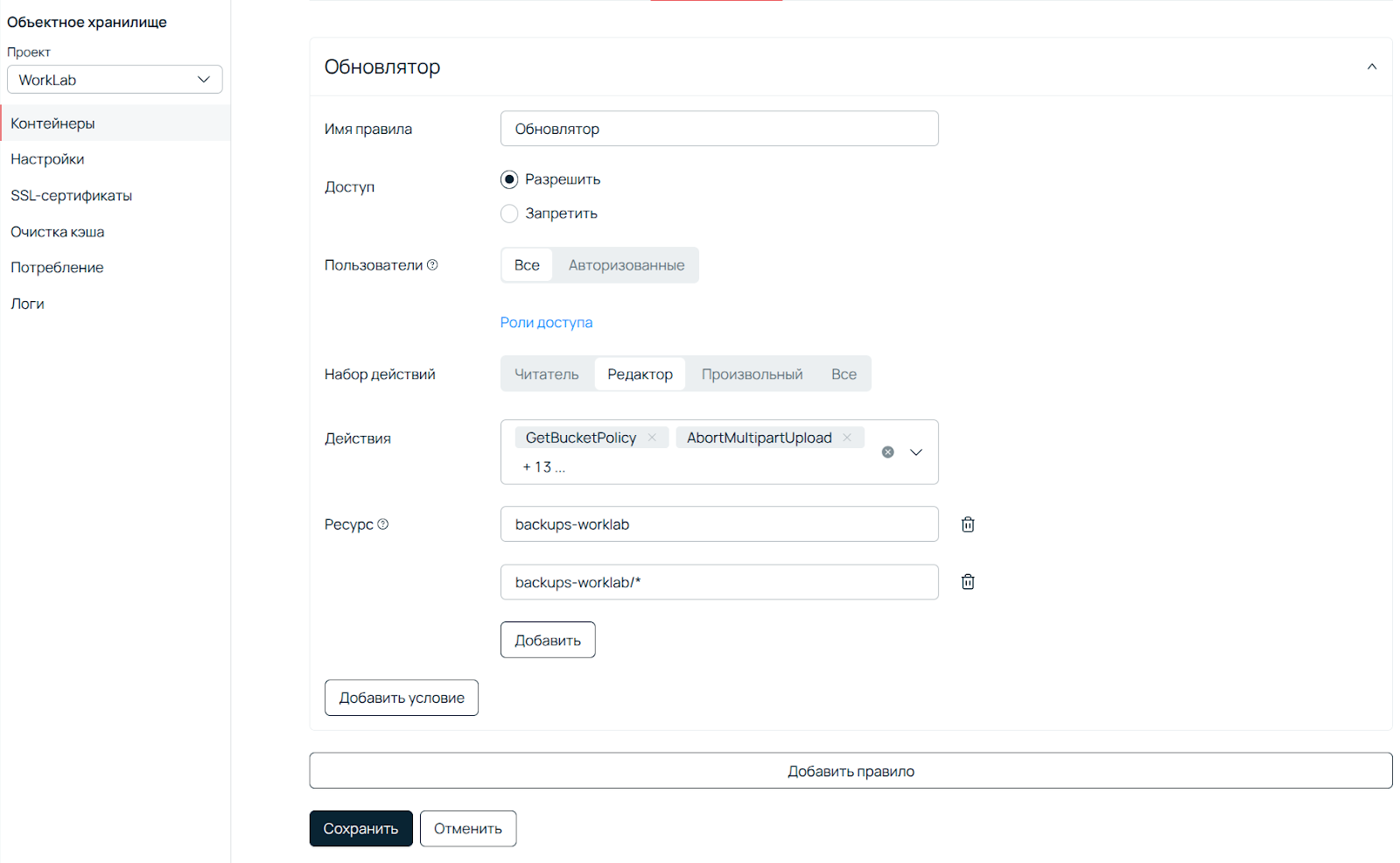1400x863 pixels.
Task: Open Потребление in the sidebar
Action: tap(115, 268)
